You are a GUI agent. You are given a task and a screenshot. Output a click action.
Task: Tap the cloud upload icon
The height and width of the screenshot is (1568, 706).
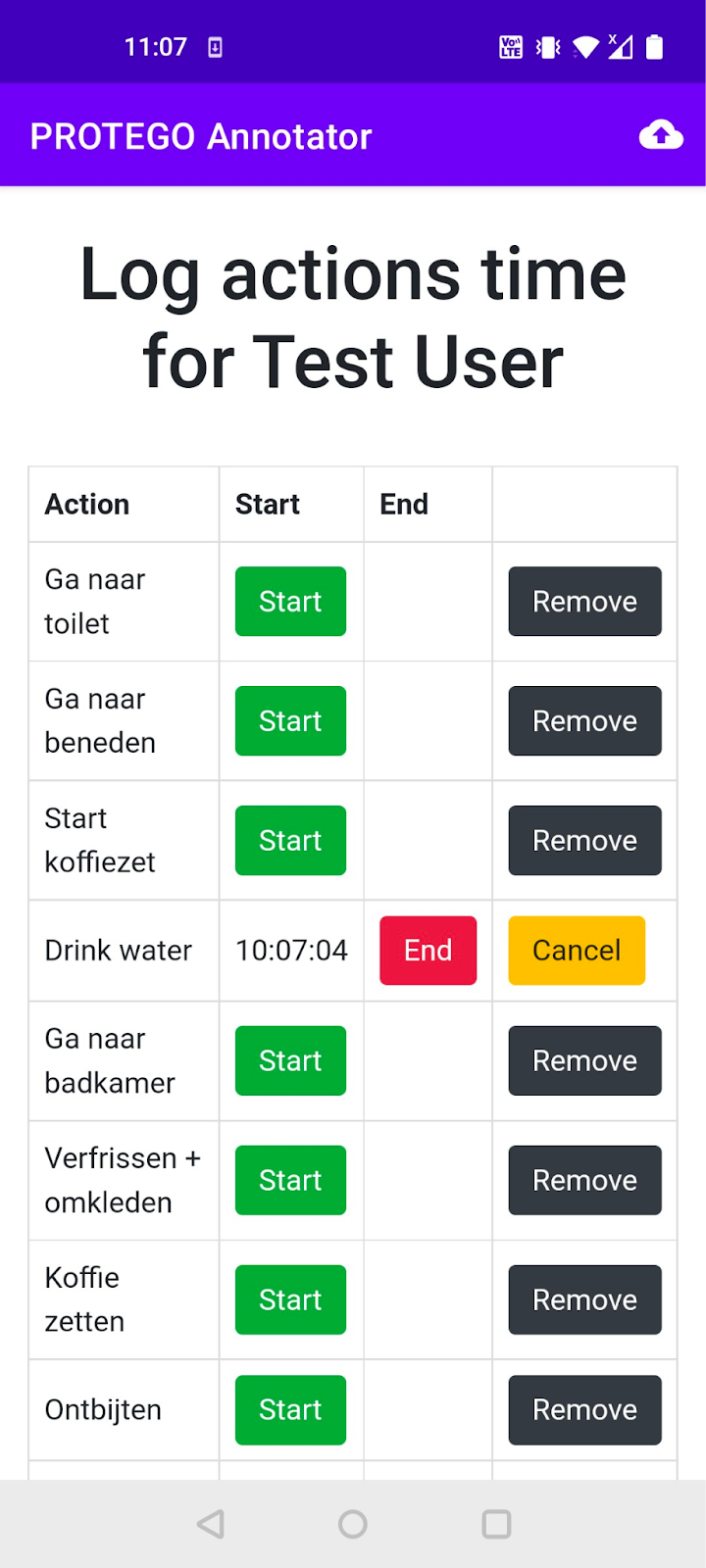point(661,135)
